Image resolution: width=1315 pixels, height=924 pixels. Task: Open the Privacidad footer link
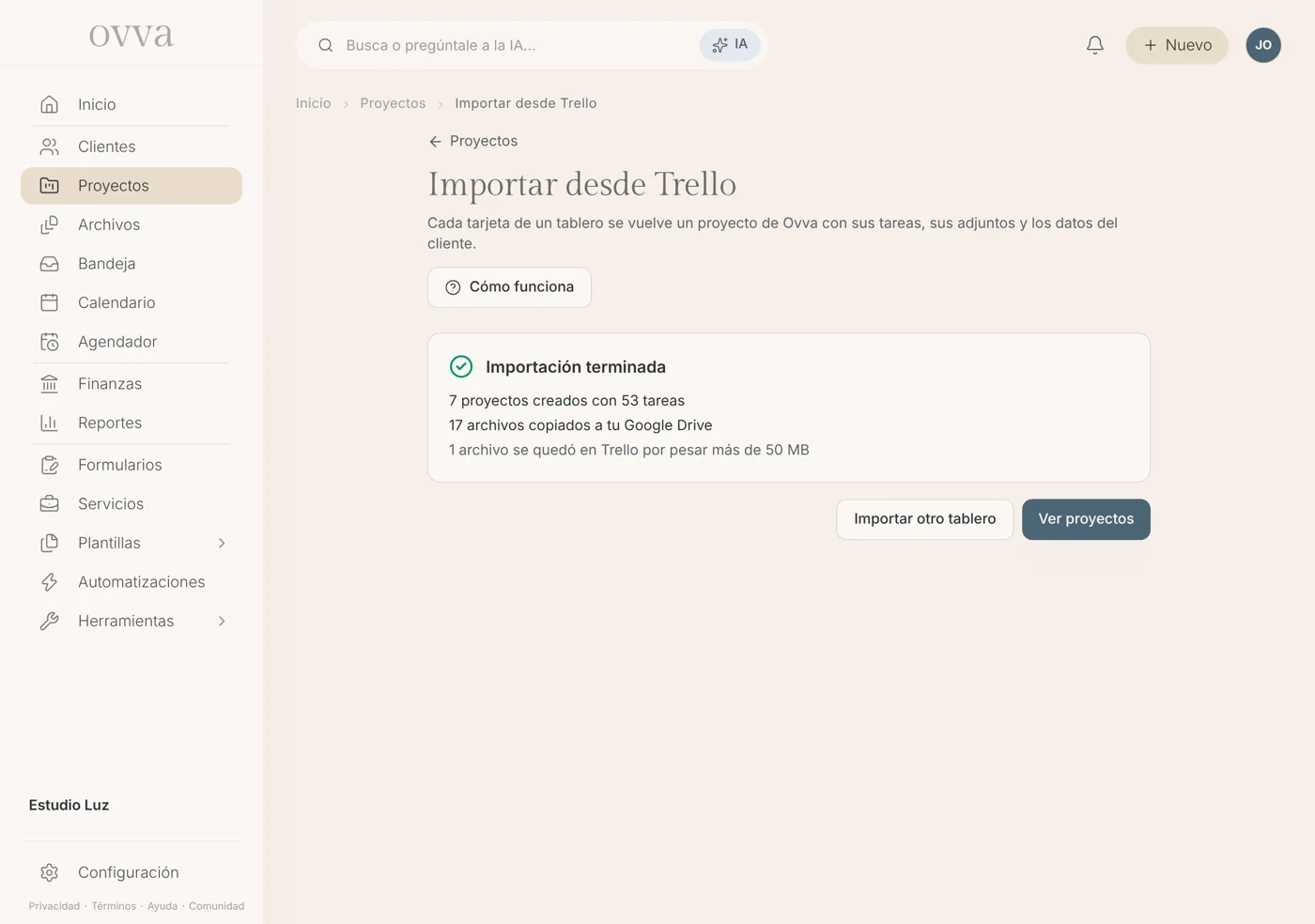(x=54, y=906)
